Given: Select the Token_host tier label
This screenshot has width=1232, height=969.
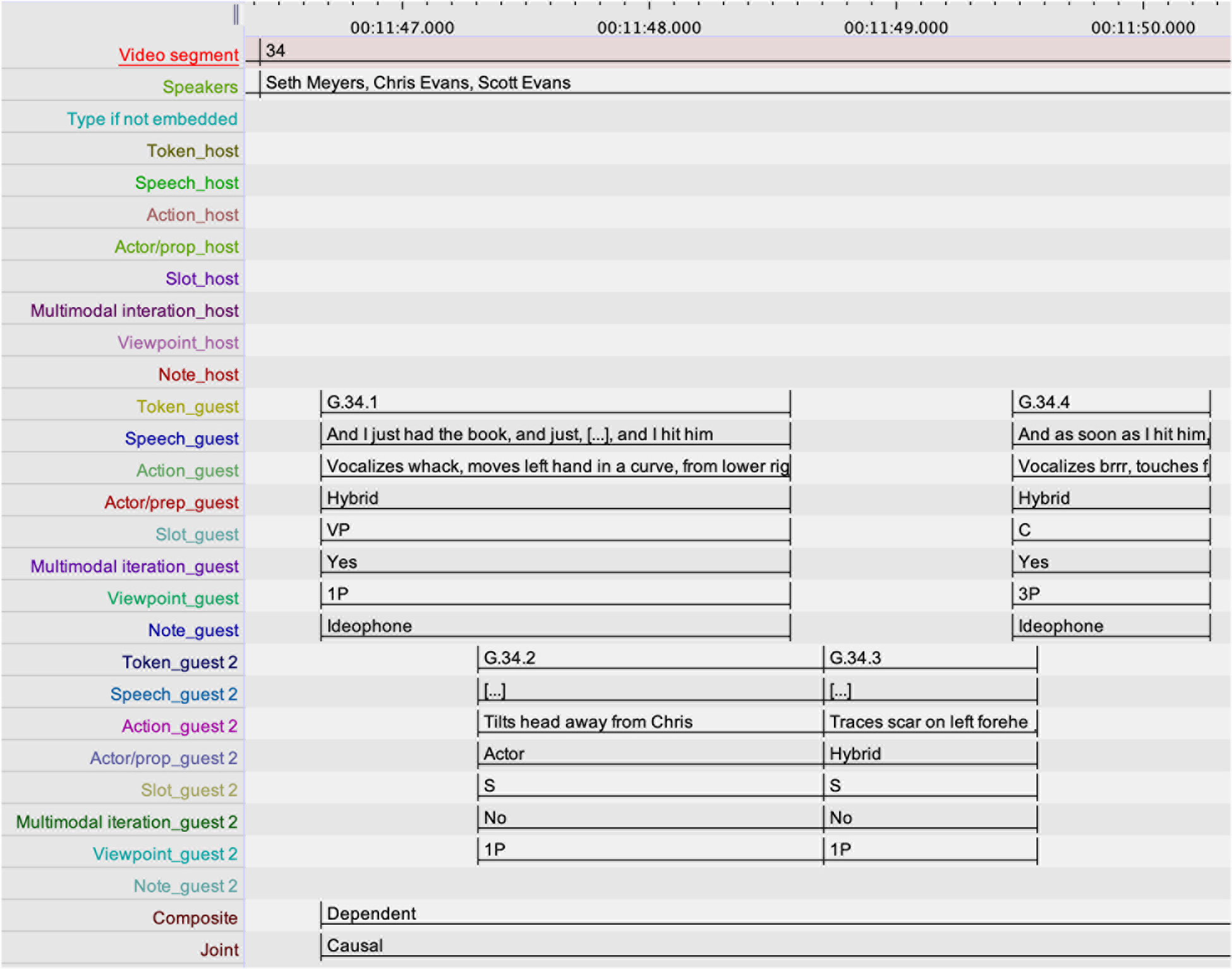Looking at the screenshot, I should tap(193, 151).
